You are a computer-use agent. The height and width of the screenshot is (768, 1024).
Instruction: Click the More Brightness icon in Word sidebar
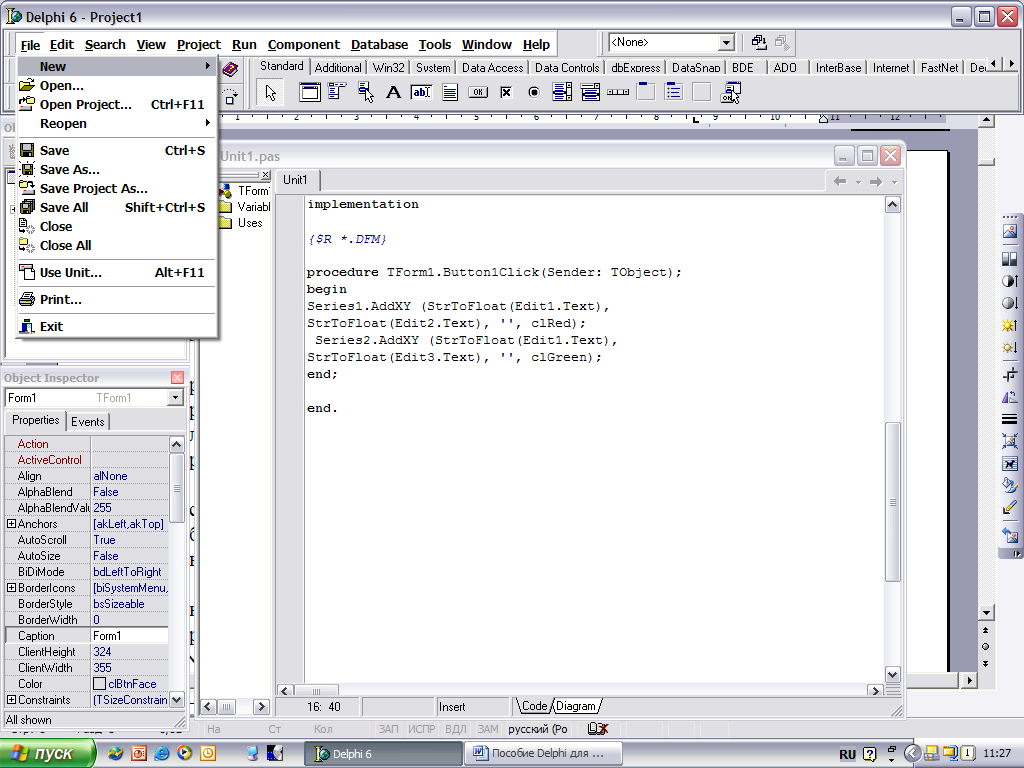tap(1010, 325)
